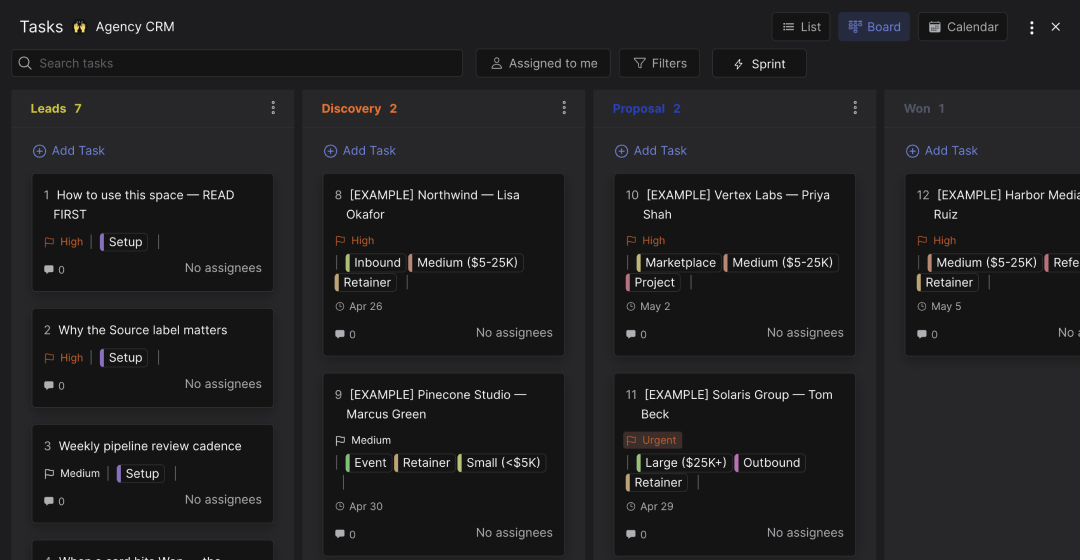Add Task in Discovery column
The height and width of the screenshot is (560, 1080).
pyautogui.click(x=360, y=151)
